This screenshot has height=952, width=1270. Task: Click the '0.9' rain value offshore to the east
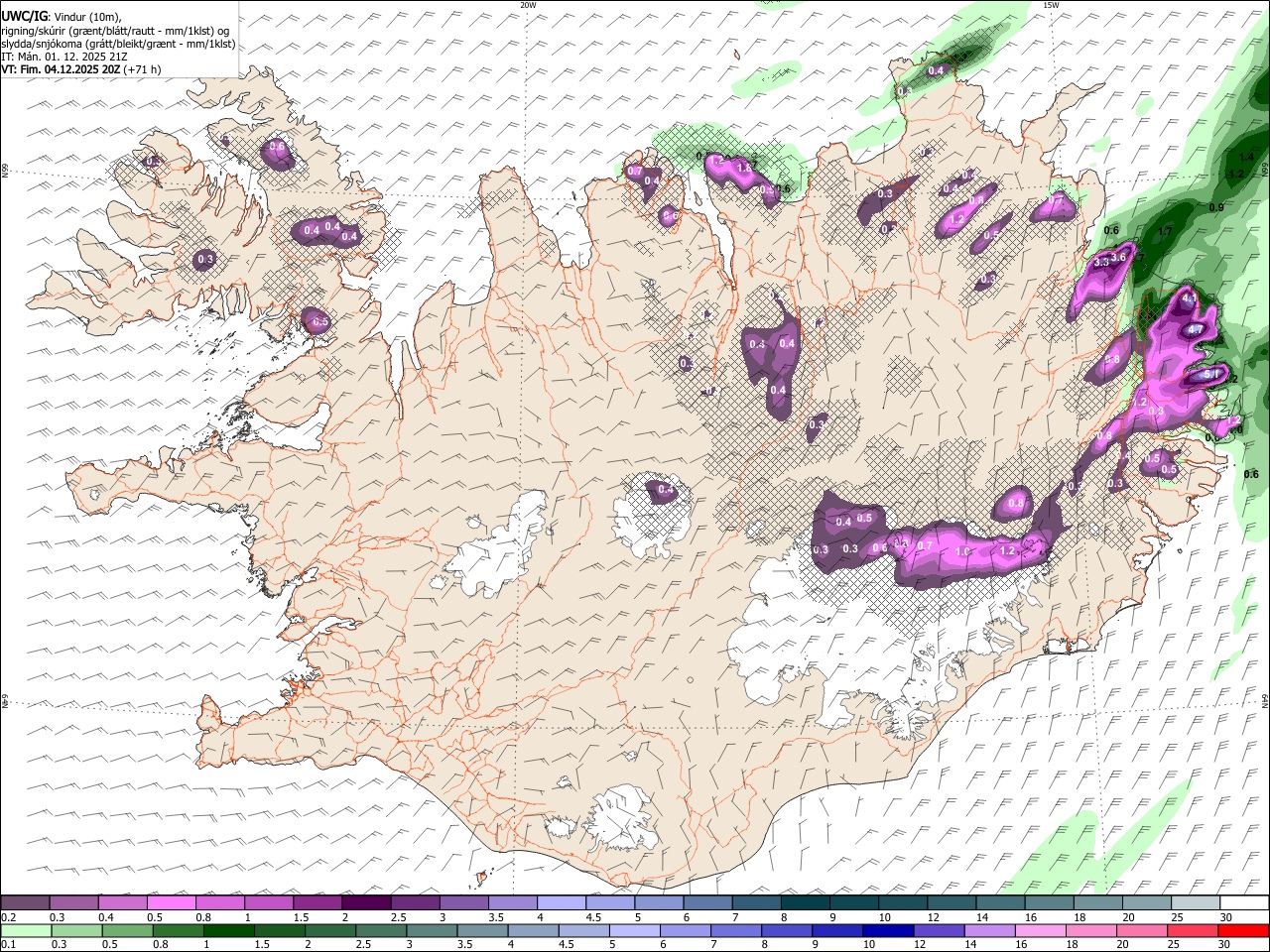(1216, 207)
